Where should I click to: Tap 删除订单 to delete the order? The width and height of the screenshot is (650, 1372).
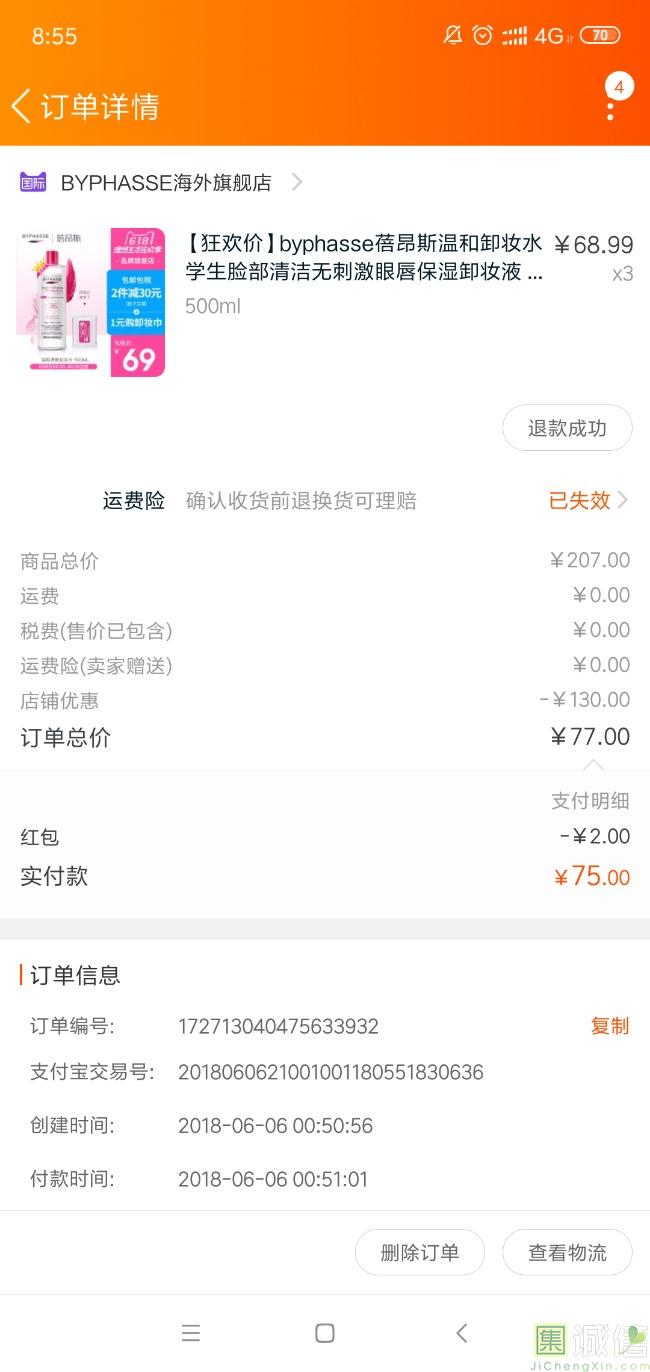[x=420, y=1252]
